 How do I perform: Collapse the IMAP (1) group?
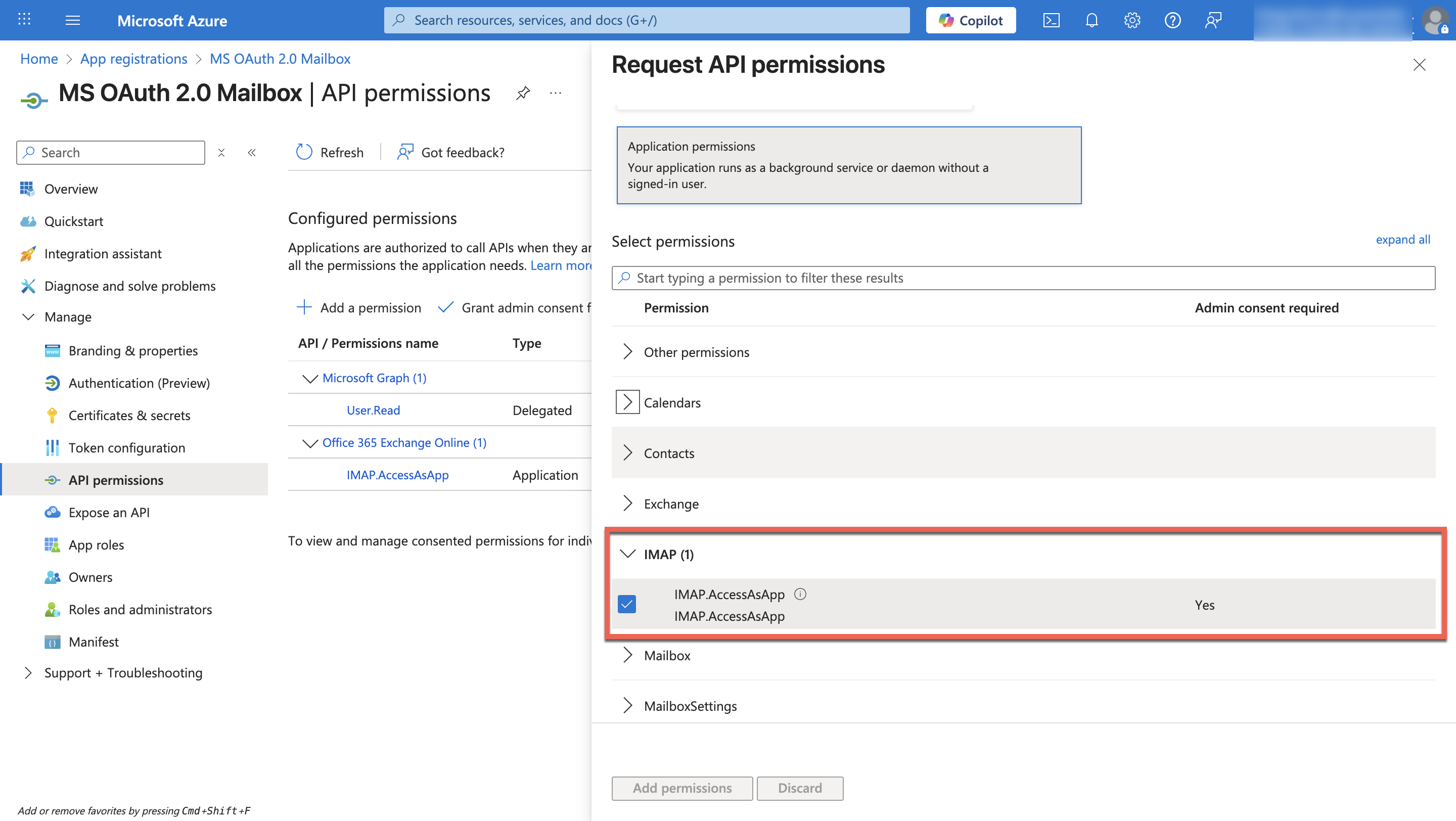pos(627,554)
